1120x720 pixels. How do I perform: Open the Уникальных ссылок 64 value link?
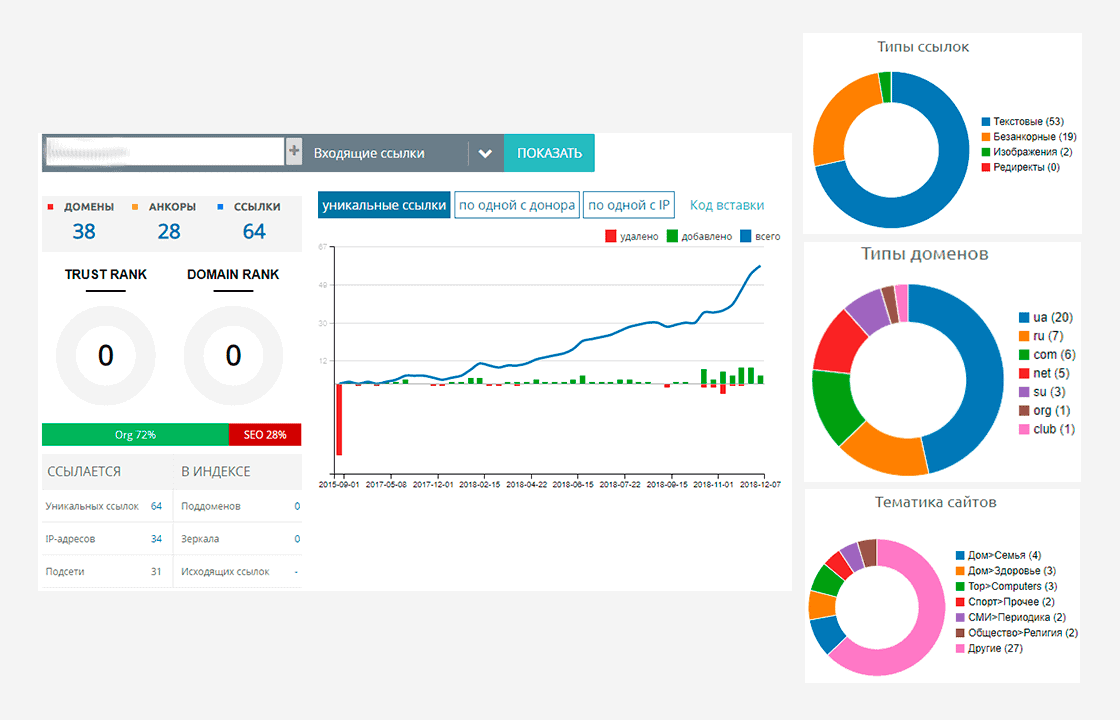[156, 506]
